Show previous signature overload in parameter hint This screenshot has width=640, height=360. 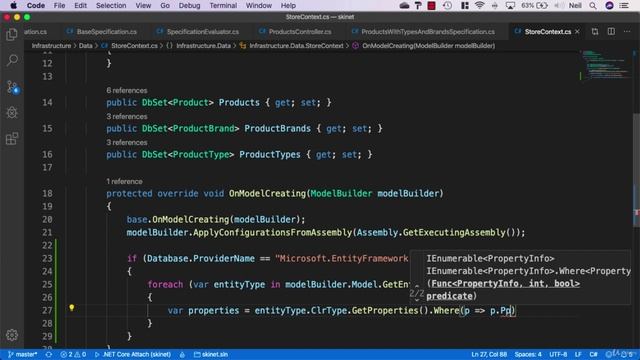pyautogui.click(x=417, y=285)
